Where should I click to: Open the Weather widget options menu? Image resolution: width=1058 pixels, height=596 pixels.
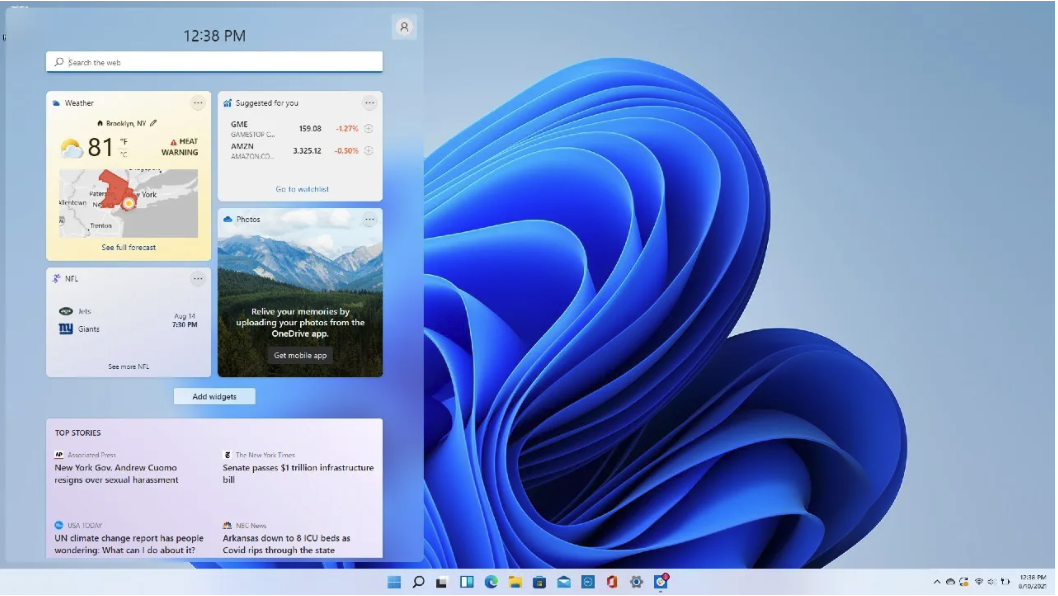pos(200,102)
